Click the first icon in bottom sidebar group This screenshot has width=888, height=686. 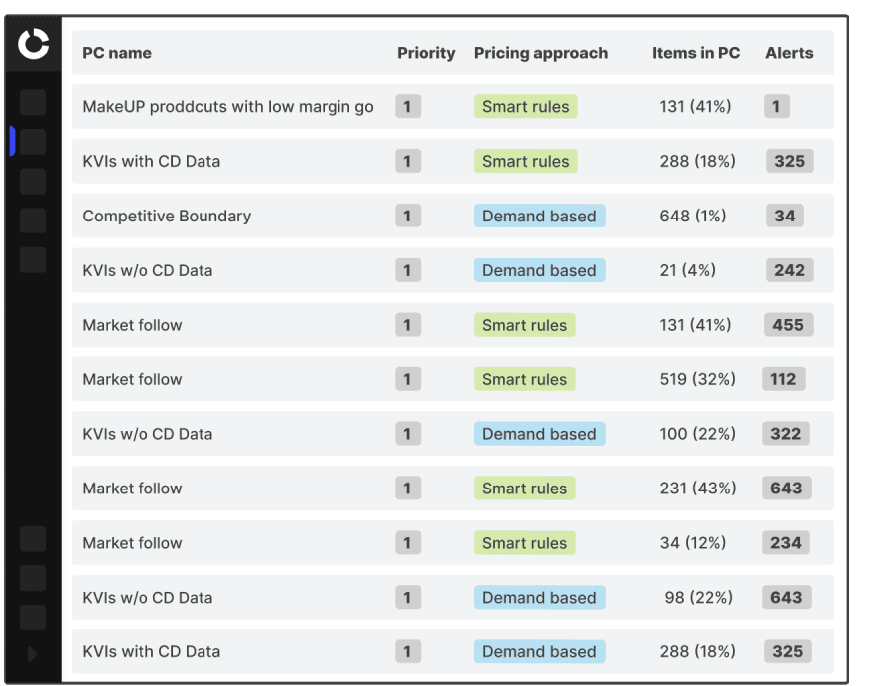(x=33, y=539)
